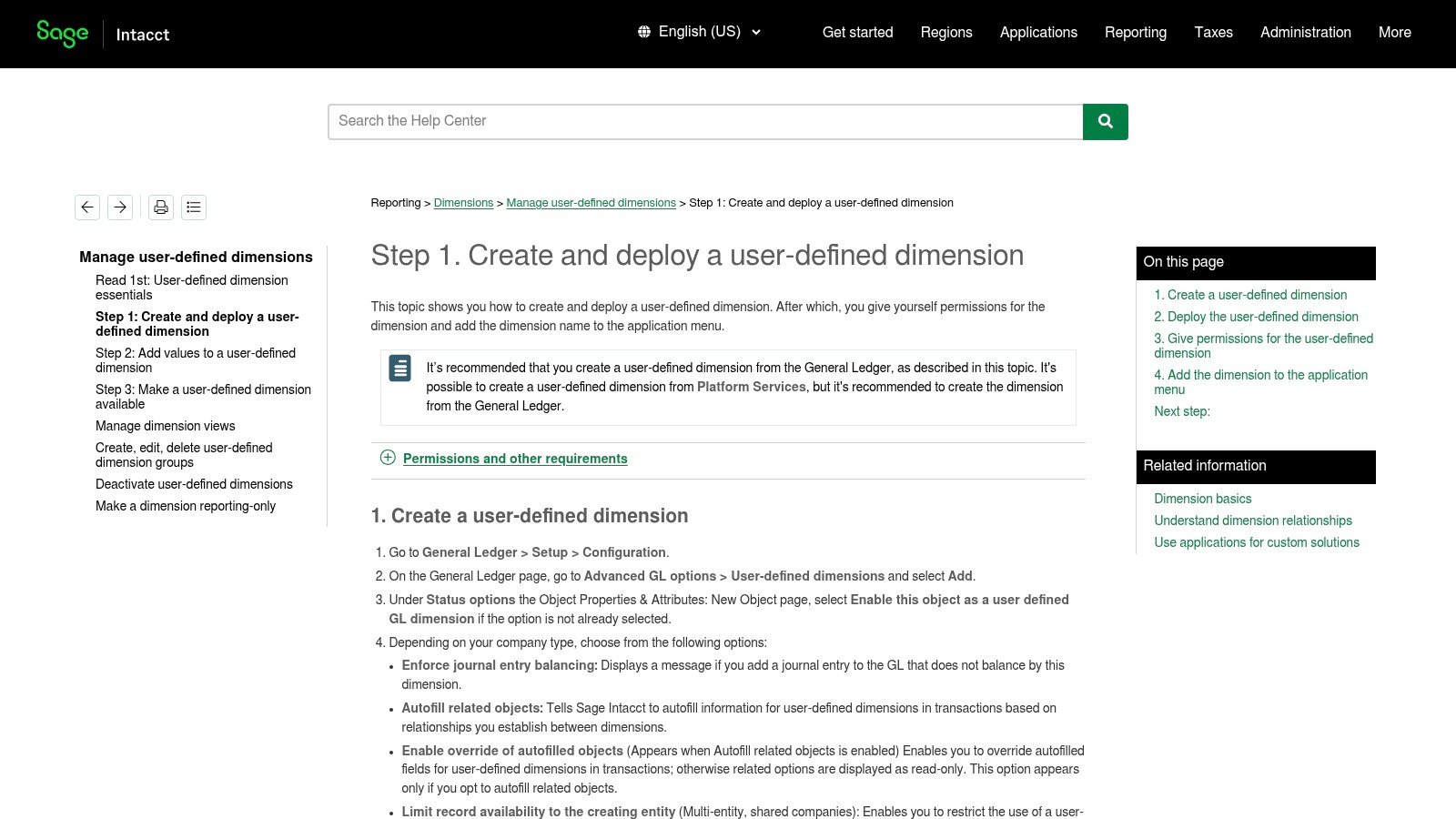Image resolution: width=1456 pixels, height=819 pixels.
Task: Click the page title Step 1 heading
Action: [697, 256]
